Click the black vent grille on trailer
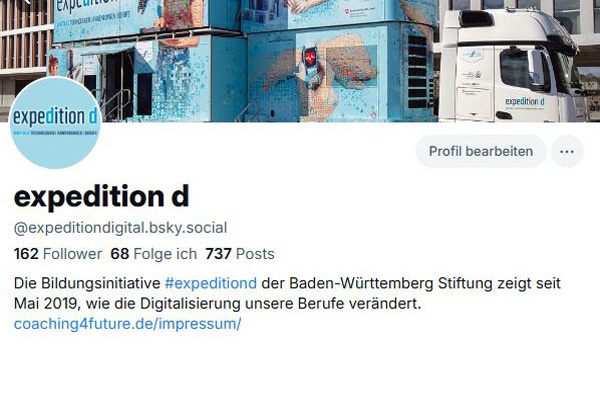The width and height of the screenshot is (600, 400). pyautogui.click(x=417, y=72)
